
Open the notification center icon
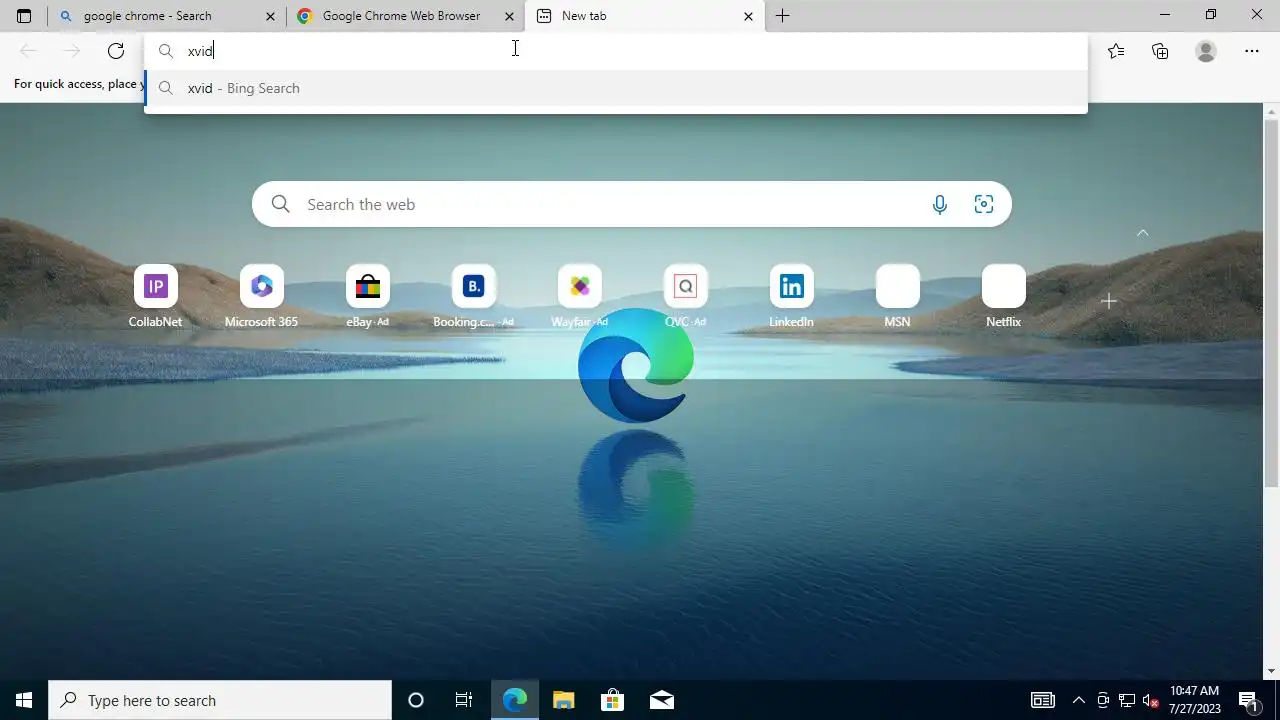point(1249,700)
